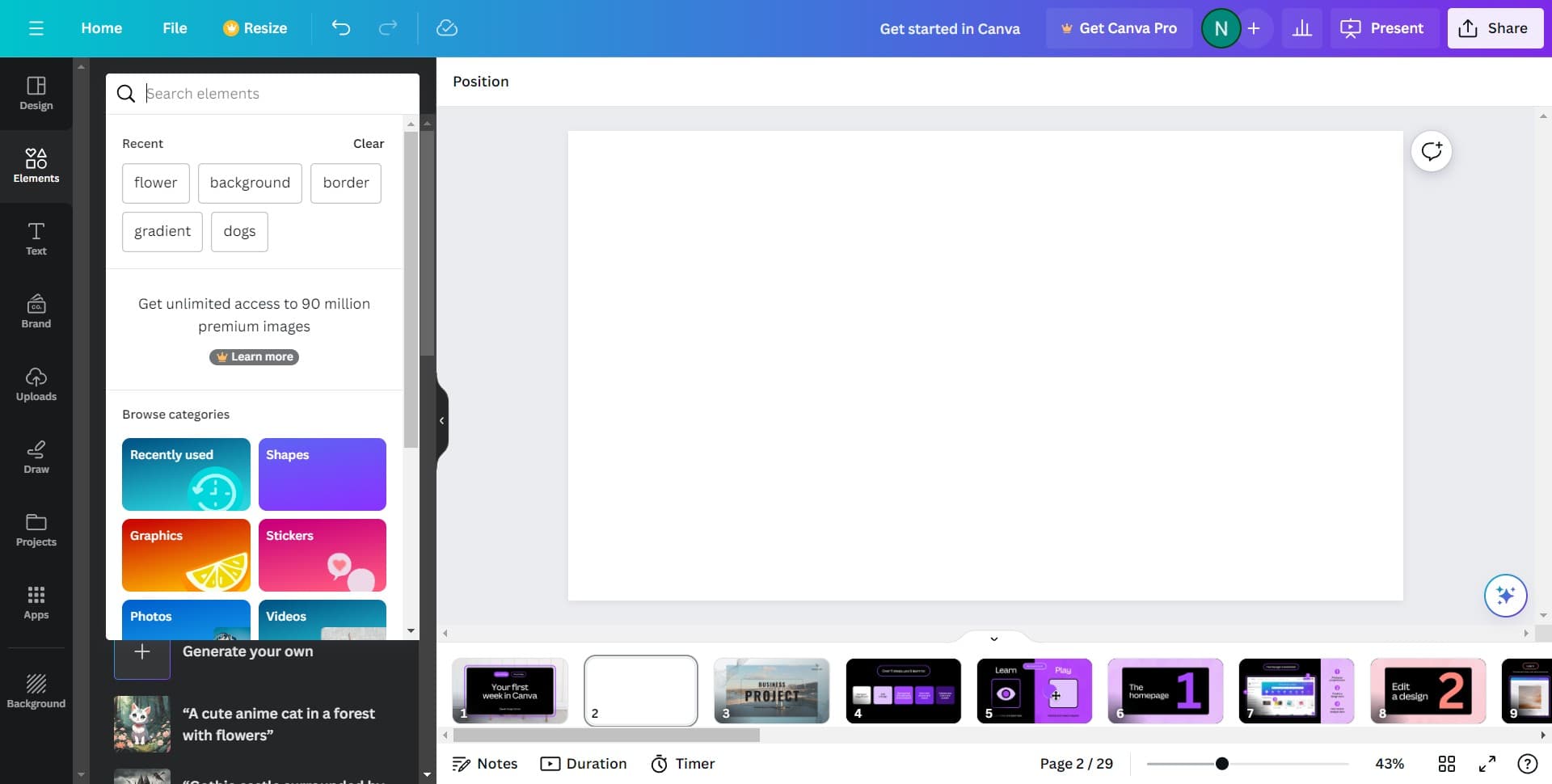Open the Brand panel
1552x784 pixels.
pos(36,311)
